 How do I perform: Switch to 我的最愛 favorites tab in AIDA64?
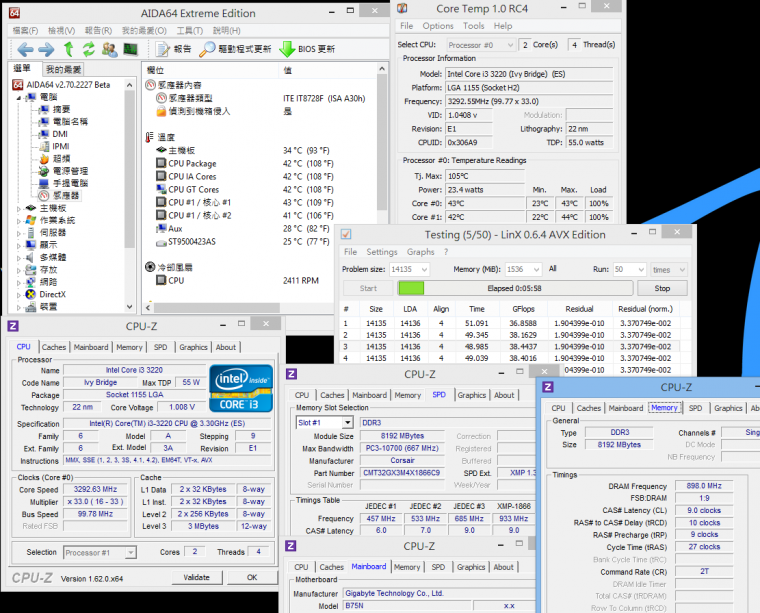point(64,69)
